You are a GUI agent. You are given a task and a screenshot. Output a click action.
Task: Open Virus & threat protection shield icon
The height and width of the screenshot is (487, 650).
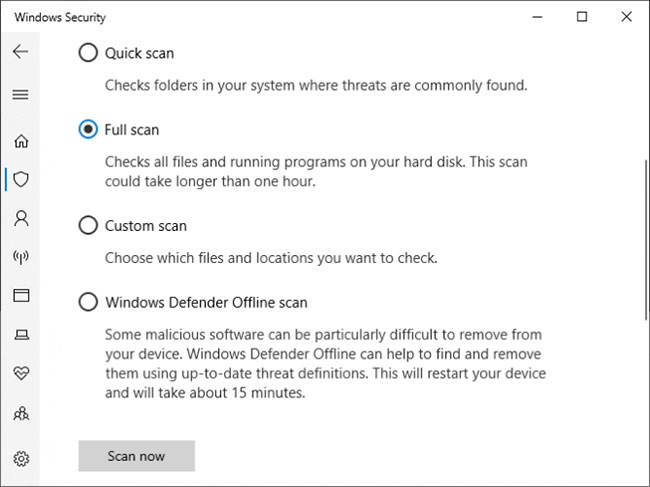[21, 179]
